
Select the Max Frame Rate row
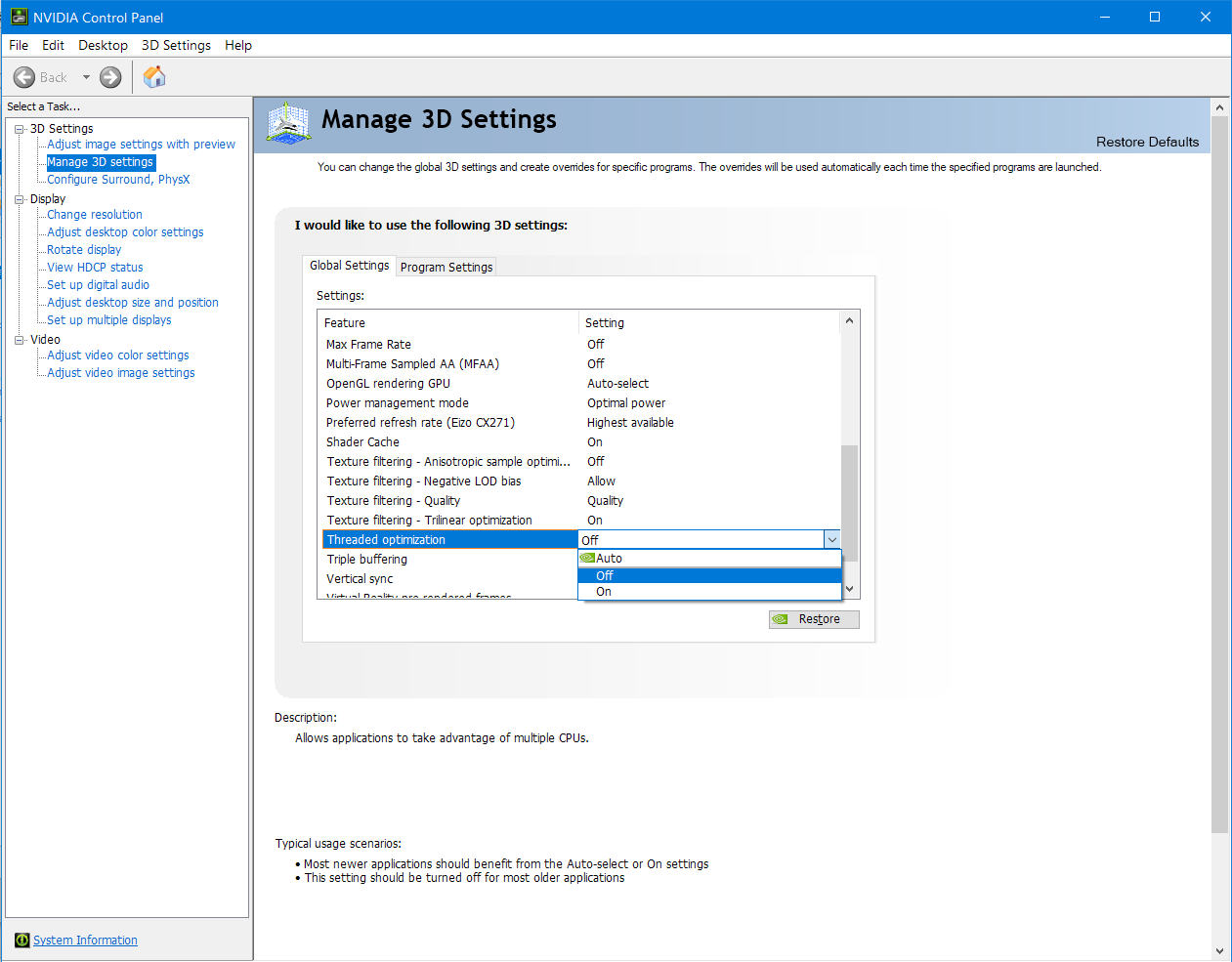(x=580, y=345)
